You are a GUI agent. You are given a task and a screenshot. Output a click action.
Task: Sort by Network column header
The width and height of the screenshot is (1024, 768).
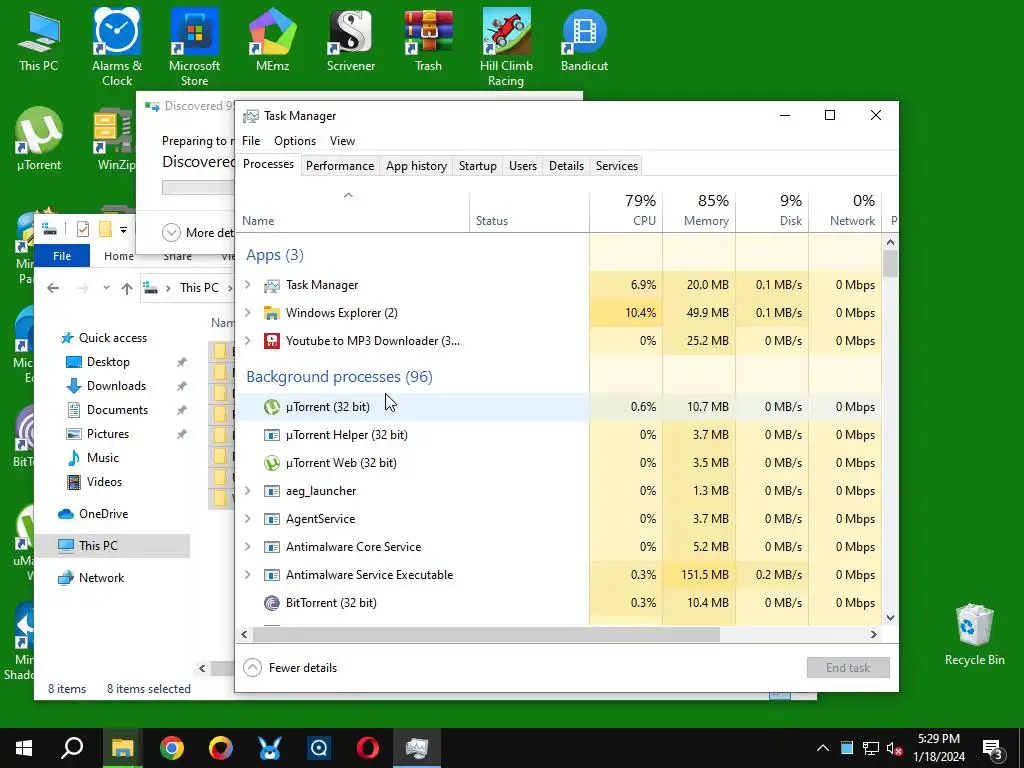coord(846,210)
